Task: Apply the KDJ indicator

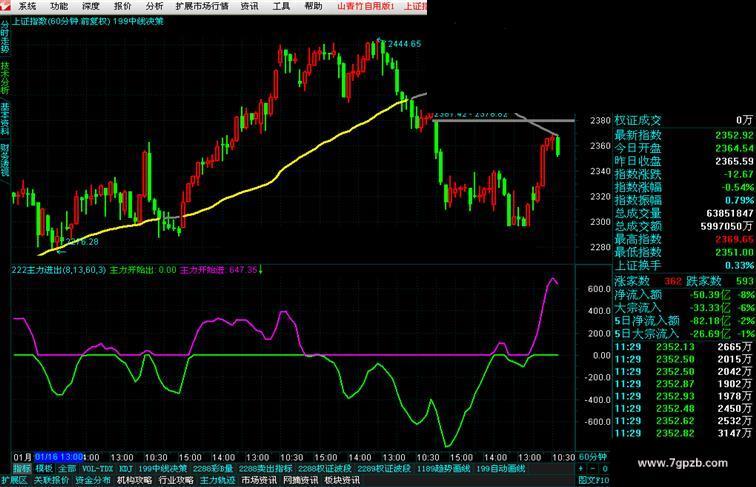Action: point(126,469)
